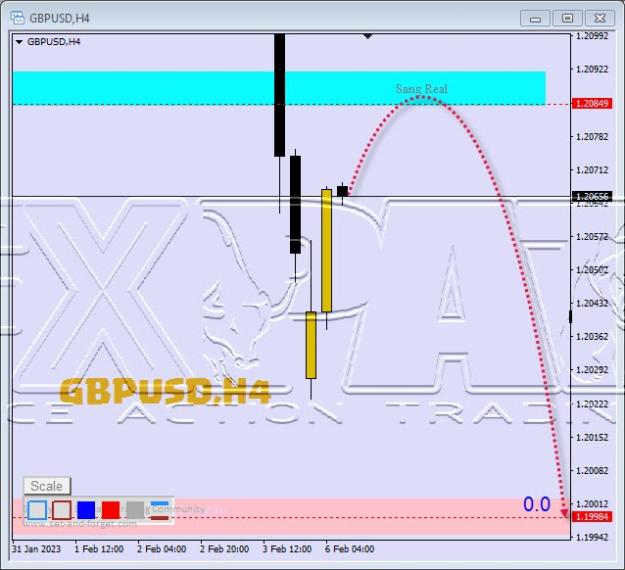Click the 1.20012 price scale value
Viewport: 625px width, 570px height.
[592, 504]
